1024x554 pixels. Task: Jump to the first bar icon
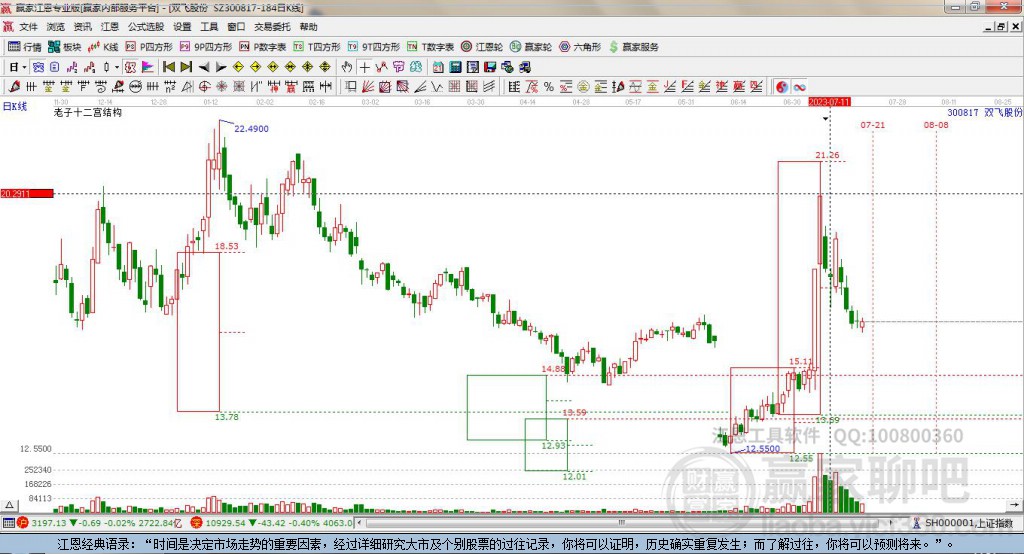[x=168, y=67]
